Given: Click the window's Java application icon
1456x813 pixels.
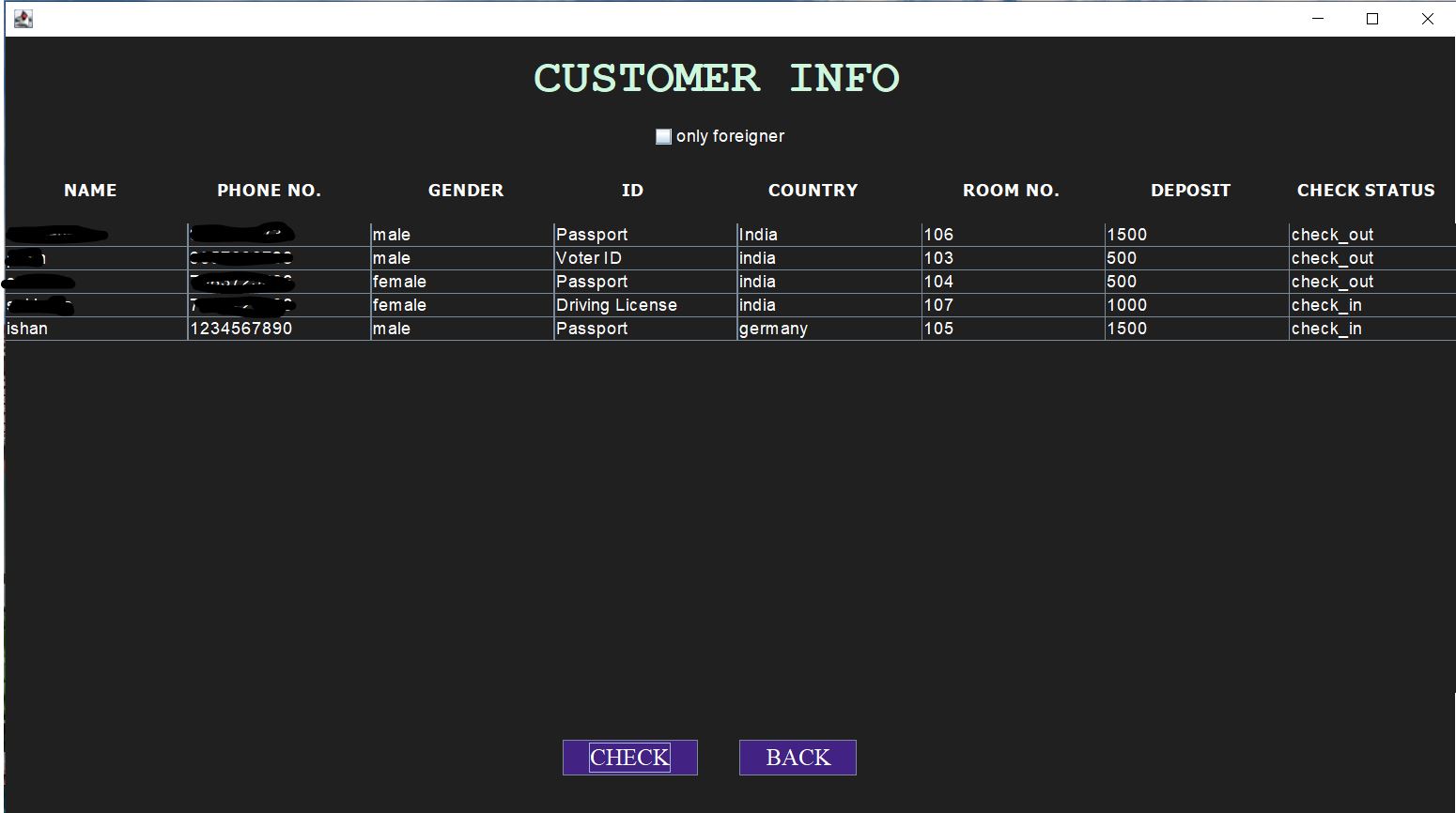Looking at the screenshot, I should [23, 19].
